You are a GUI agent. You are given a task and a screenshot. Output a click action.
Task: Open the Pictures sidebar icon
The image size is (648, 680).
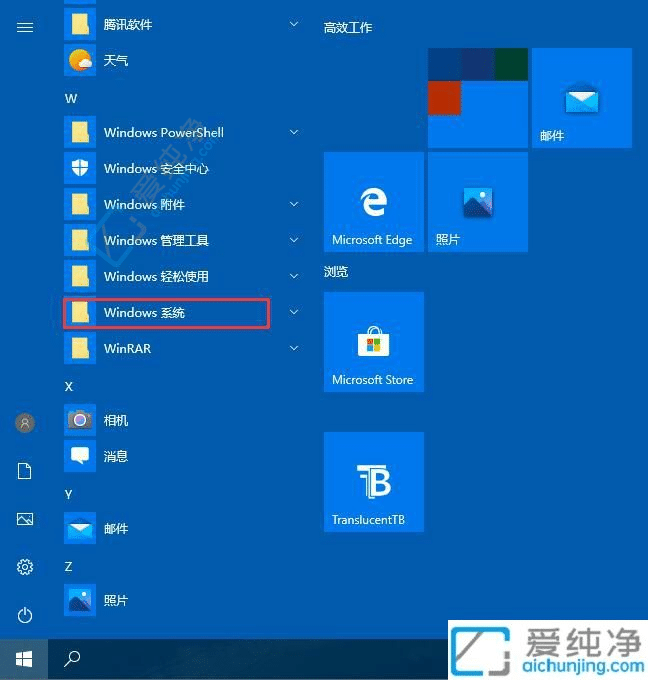[x=25, y=519]
